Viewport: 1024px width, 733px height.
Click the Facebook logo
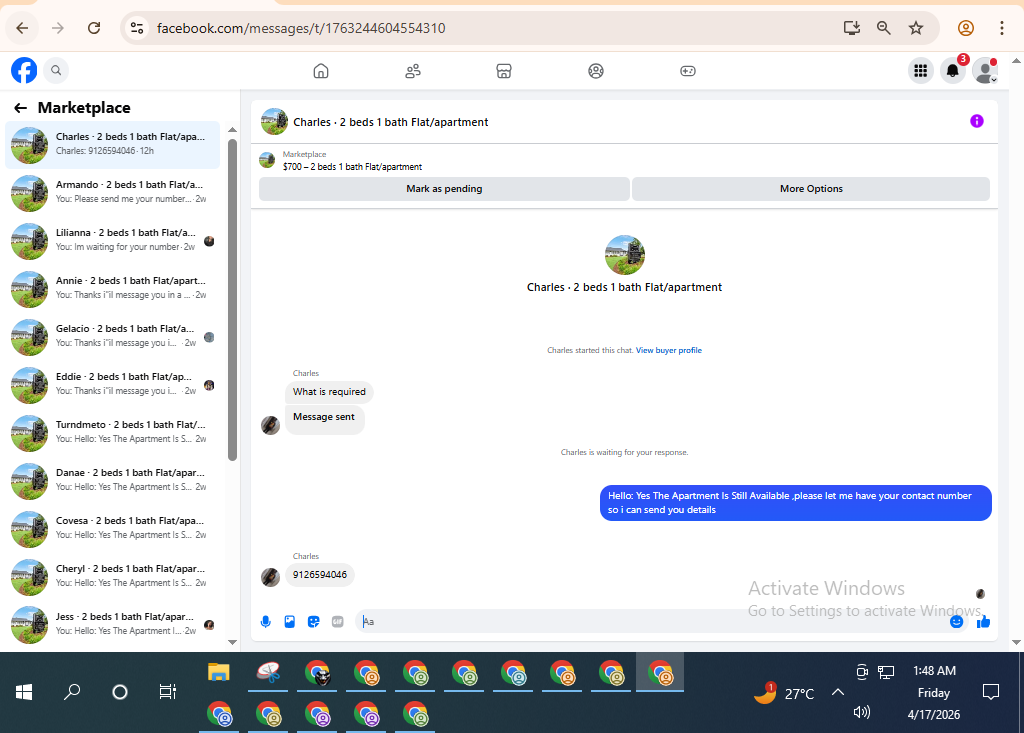[x=24, y=71]
